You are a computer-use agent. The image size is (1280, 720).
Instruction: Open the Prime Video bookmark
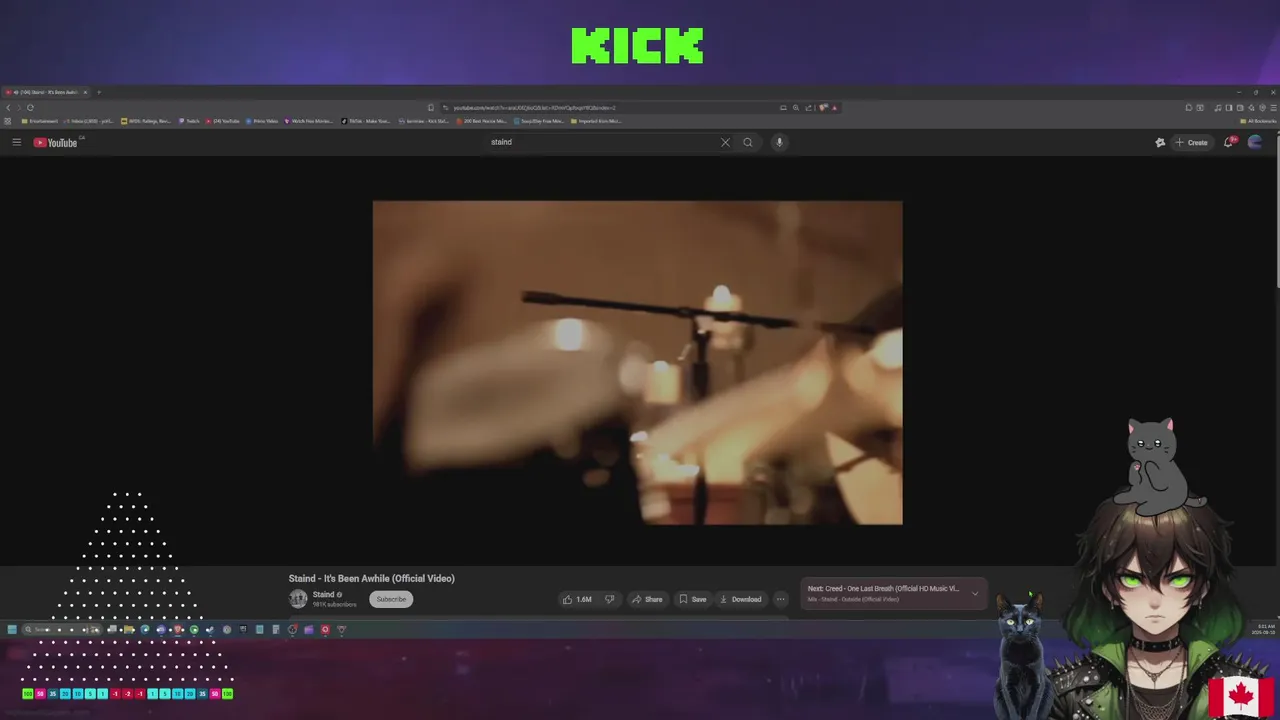click(x=262, y=121)
